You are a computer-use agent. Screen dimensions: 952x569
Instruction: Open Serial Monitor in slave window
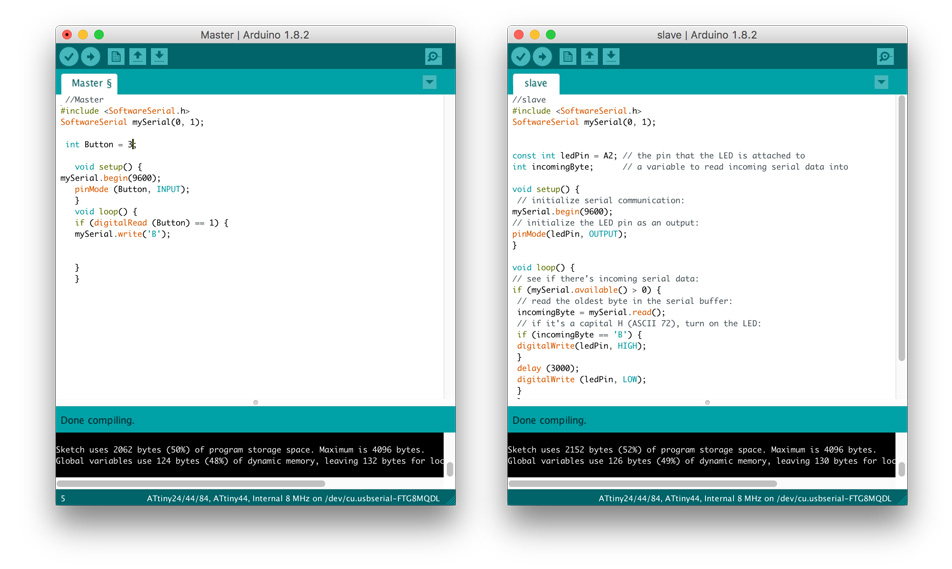(x=885, y=56)
